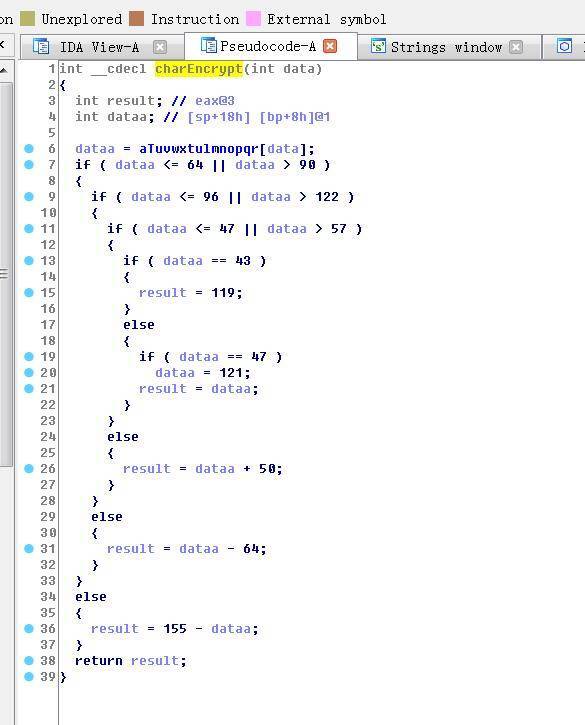Click the 'Instruction' legend label
Image resolution: width=585 pixels, height=725 pixels.
pyautogui.click(x=195, y=19)
